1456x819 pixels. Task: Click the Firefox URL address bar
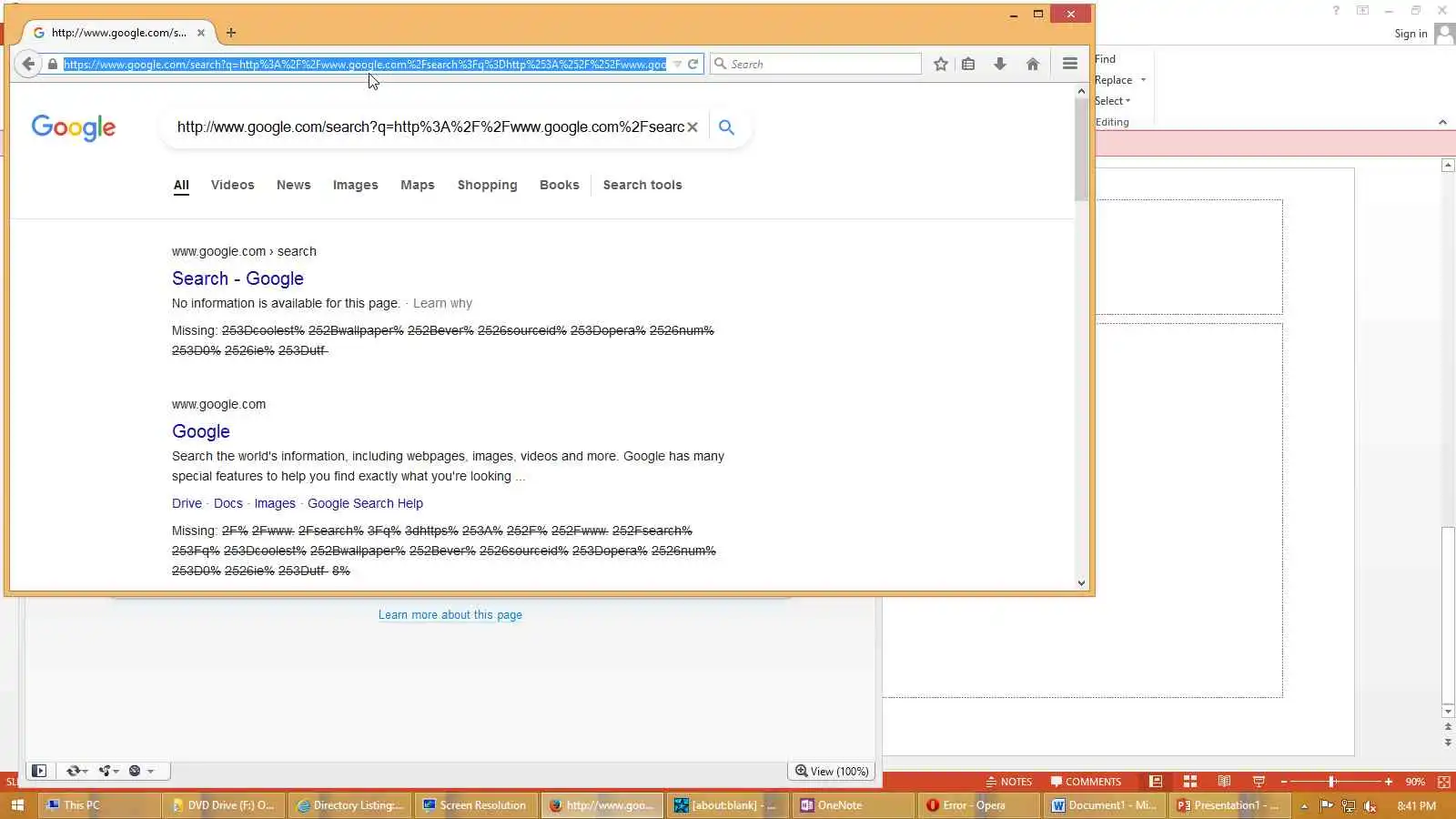coord(364,65)
